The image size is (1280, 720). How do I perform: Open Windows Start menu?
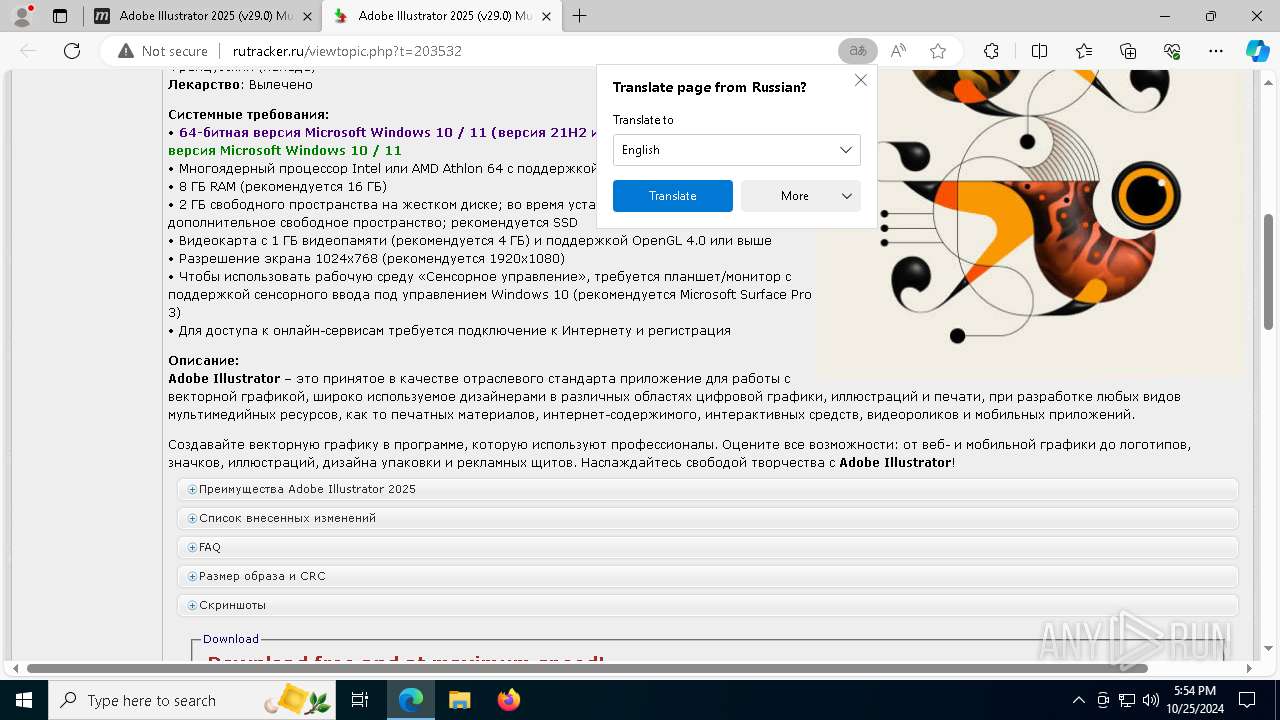coord(24,700)
